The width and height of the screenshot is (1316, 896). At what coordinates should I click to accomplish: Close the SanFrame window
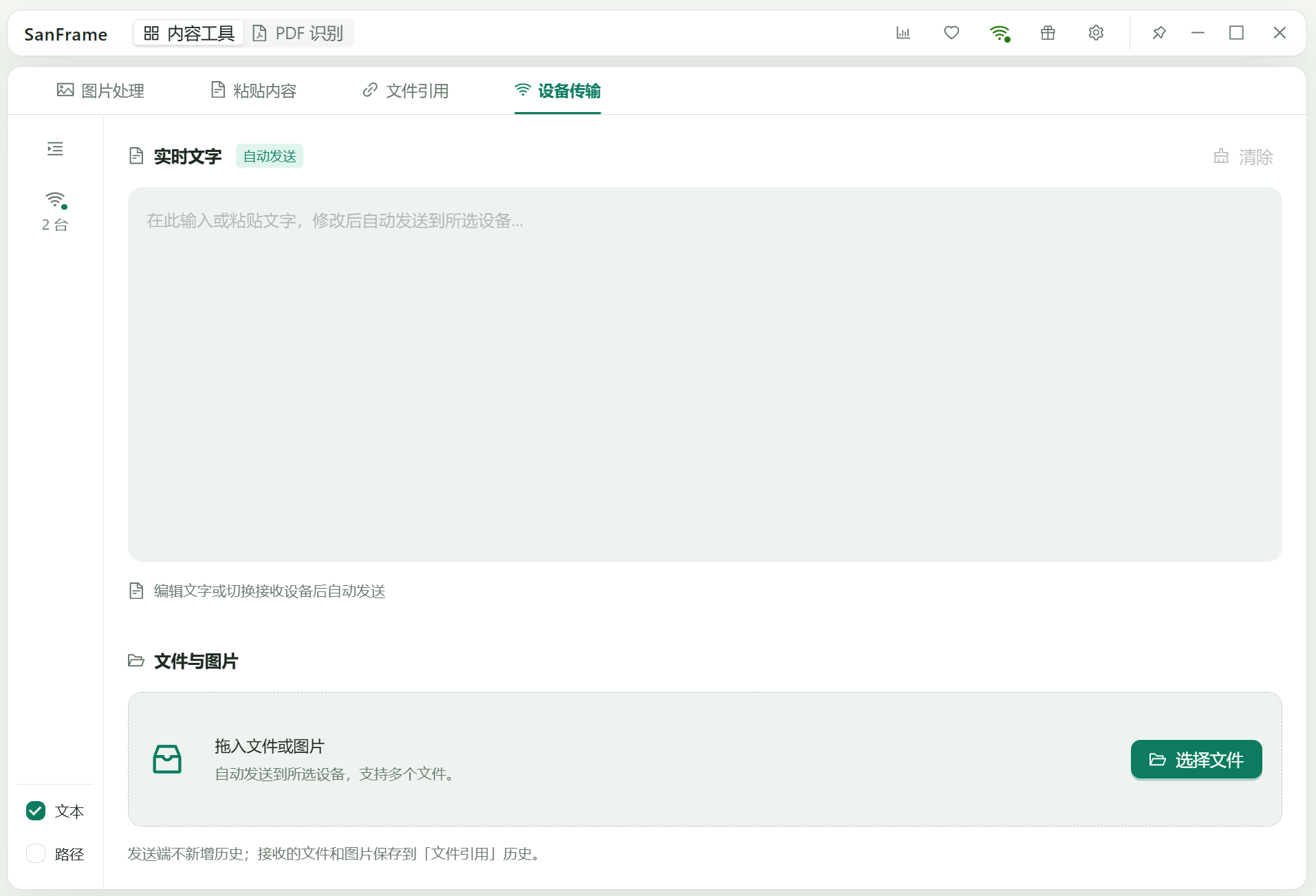tap(1280, 33)
